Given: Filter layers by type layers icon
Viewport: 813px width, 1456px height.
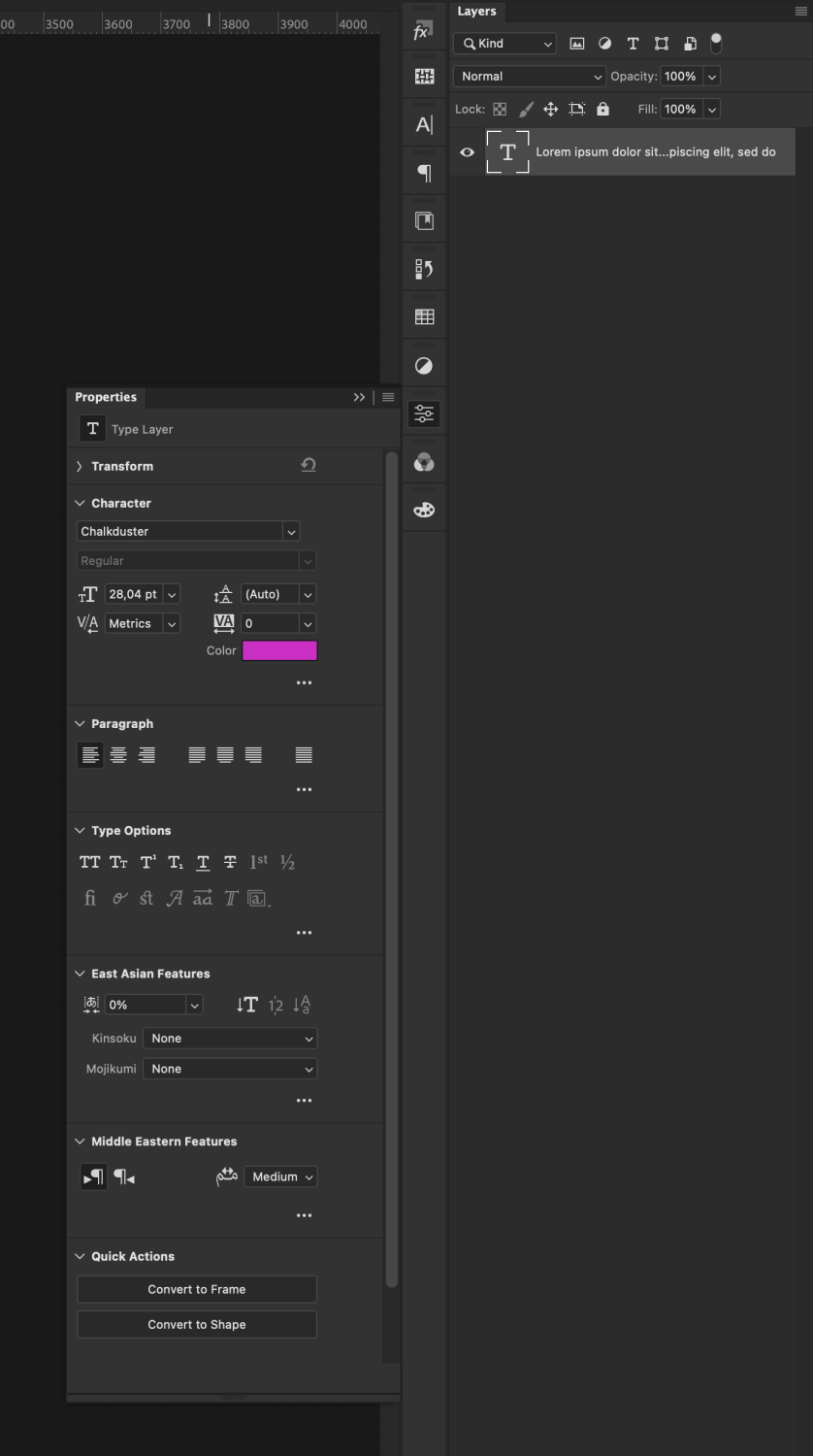Looking at the screenshot, I should pyautogui.click(x=634, y=44).
